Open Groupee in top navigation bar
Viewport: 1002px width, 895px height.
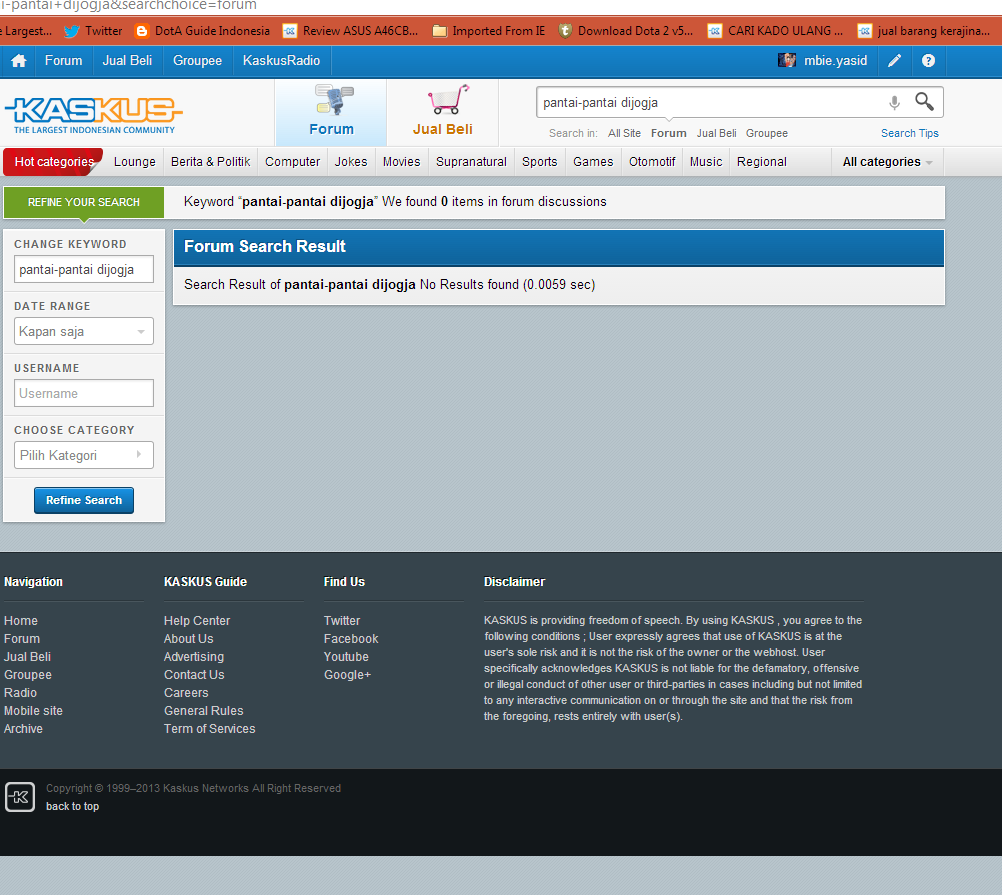click(197, 61)
